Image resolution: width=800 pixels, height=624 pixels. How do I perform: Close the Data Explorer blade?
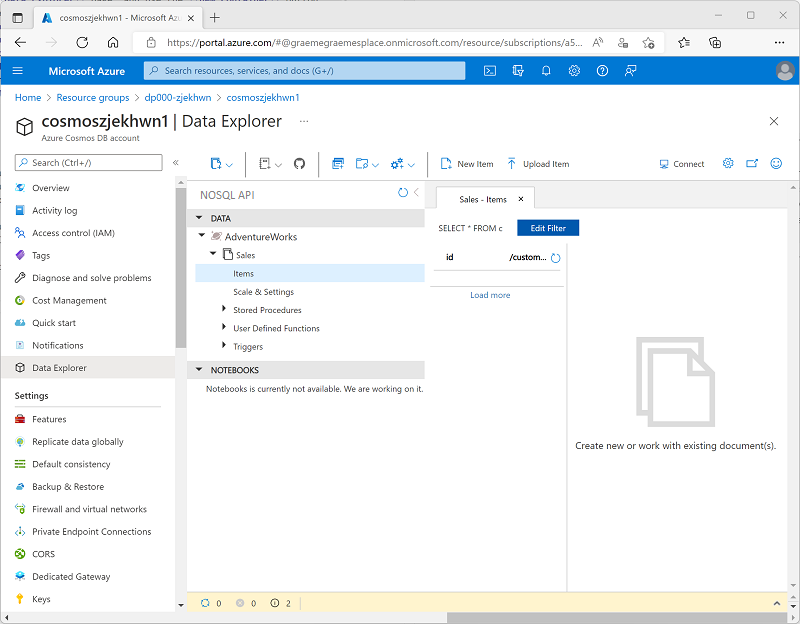[x=774, y=121]
